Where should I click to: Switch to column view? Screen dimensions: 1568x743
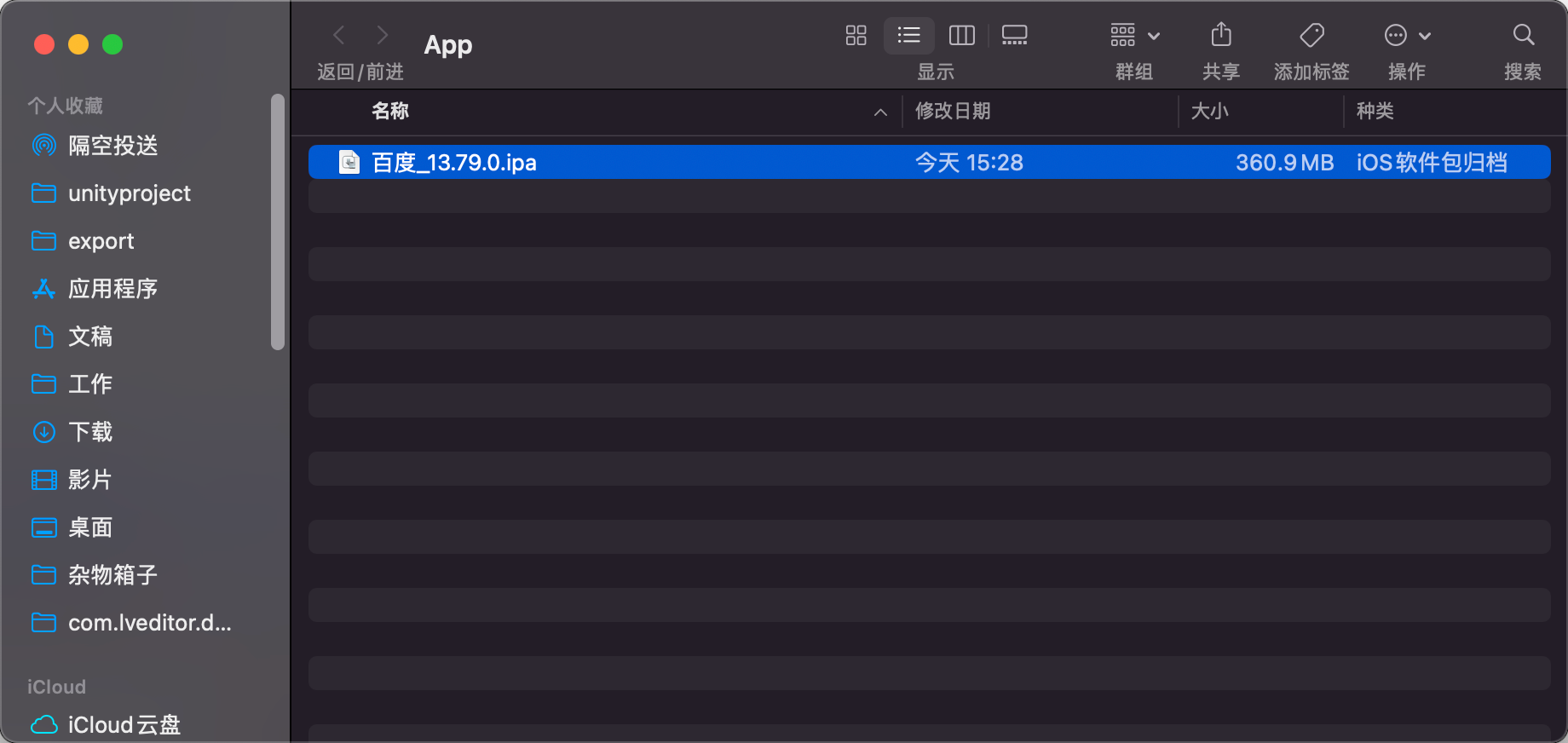click(961, 35)
